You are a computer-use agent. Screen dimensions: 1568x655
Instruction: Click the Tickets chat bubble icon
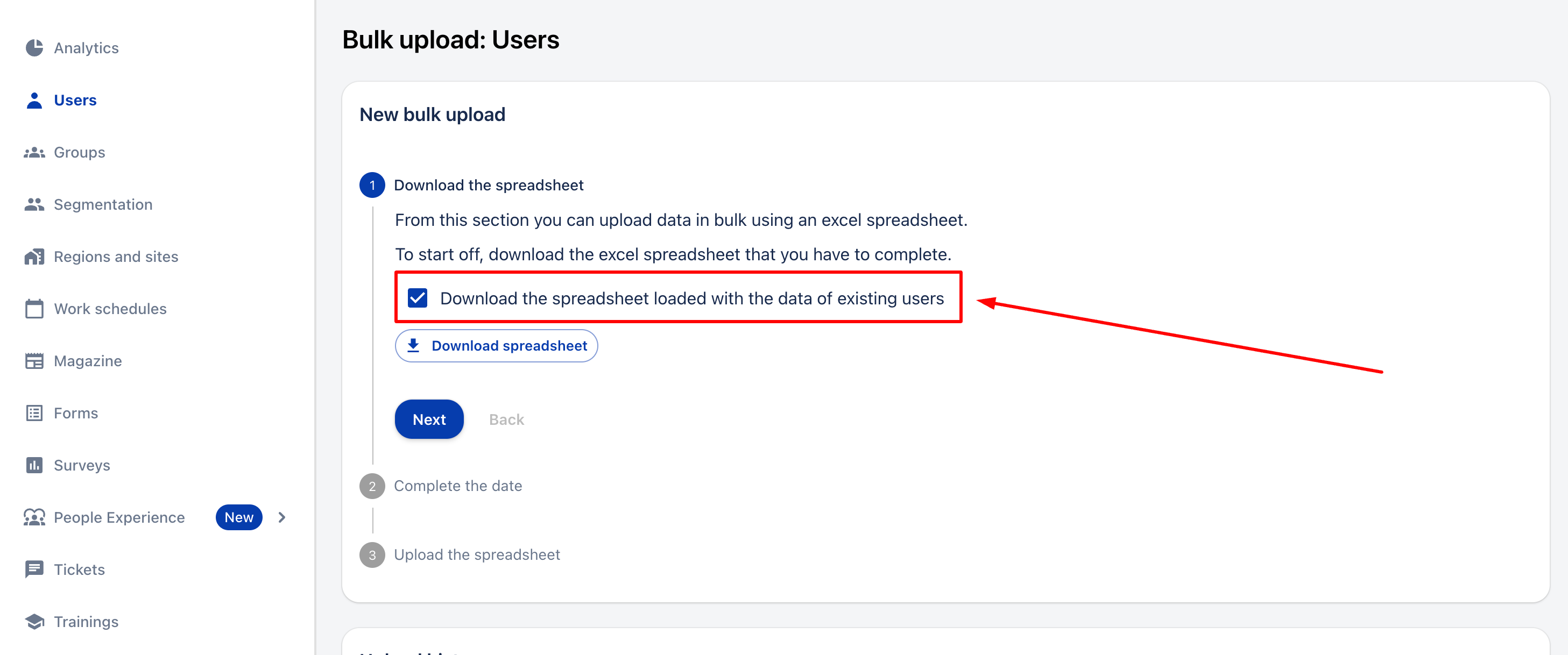(x=34, y=569)
